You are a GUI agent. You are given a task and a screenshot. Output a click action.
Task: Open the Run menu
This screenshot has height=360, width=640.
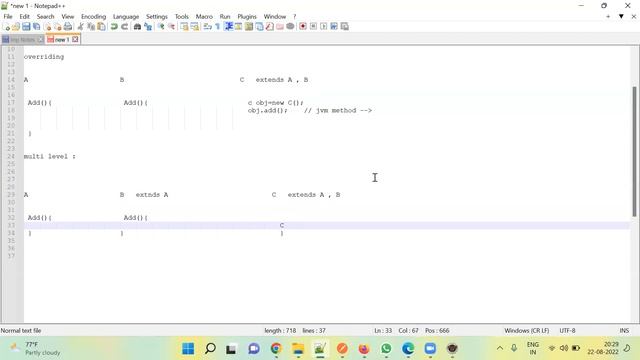pyautogui.click(x=225, y=16)
